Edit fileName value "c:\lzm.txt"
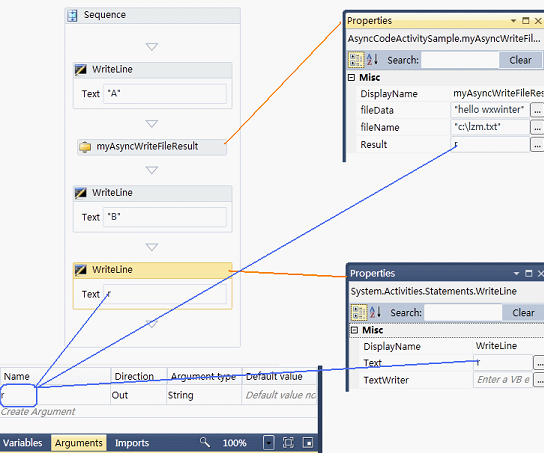 click(490, 127)
